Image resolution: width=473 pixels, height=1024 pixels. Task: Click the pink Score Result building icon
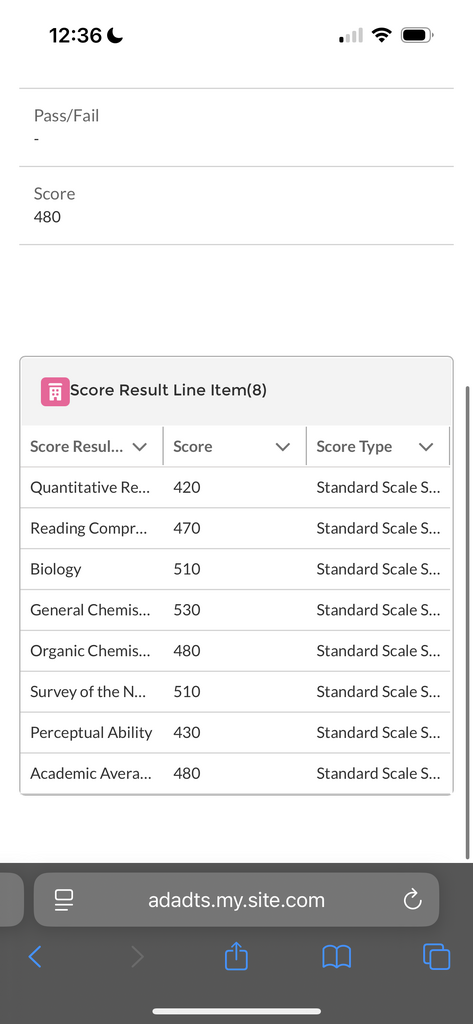(55, 392)
